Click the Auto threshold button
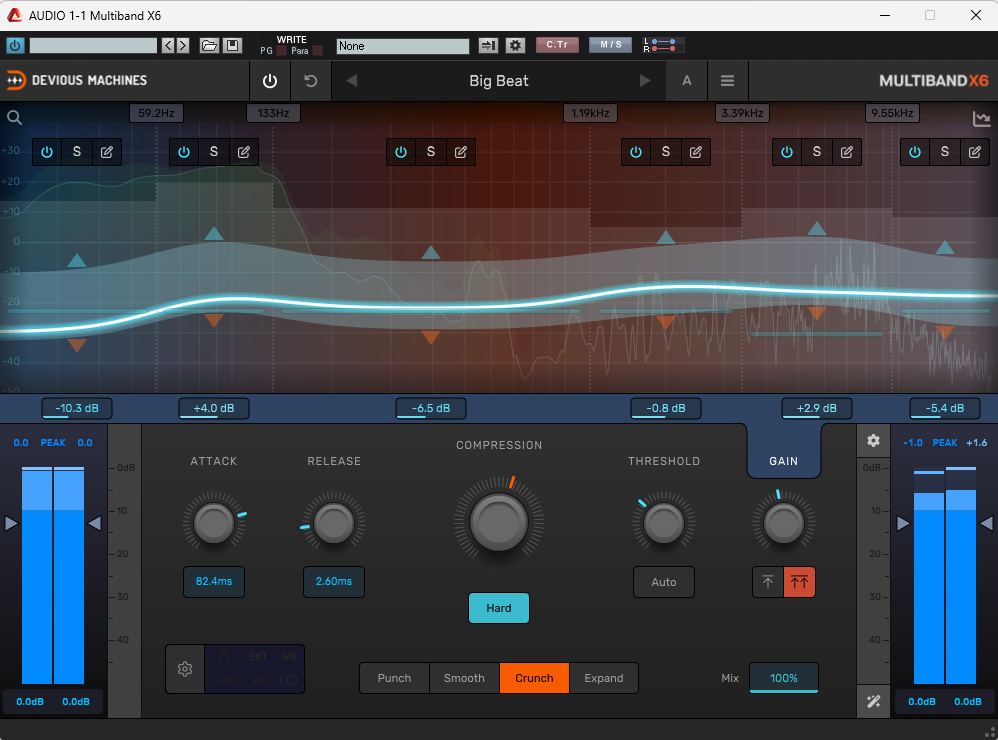The height and width of the screenshot is (740, 998). coord(663,582)
